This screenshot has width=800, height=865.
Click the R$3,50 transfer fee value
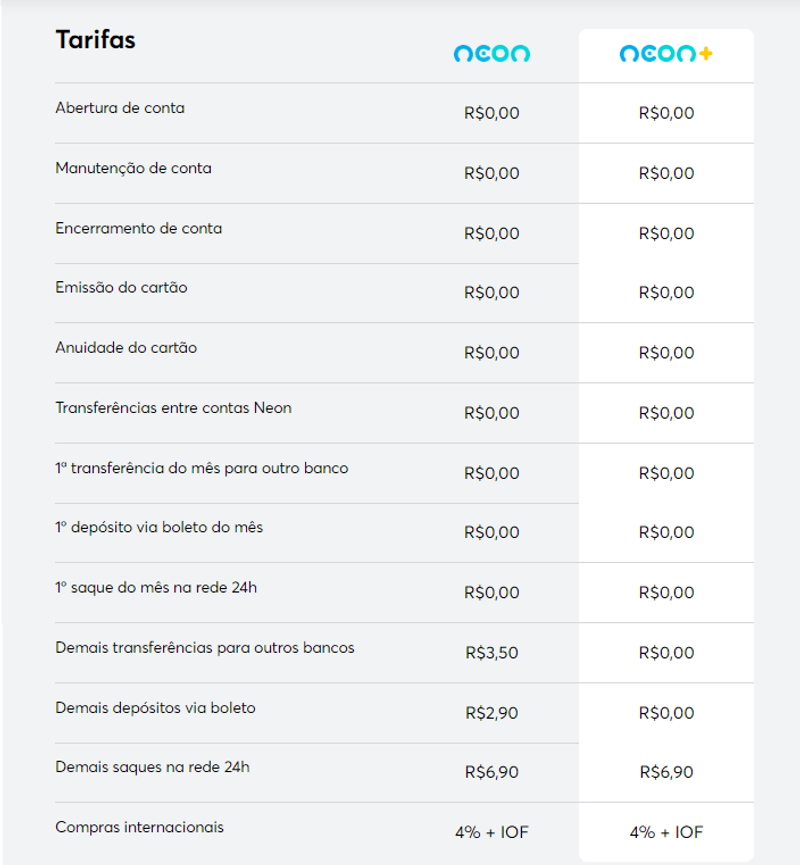[491, 653]
